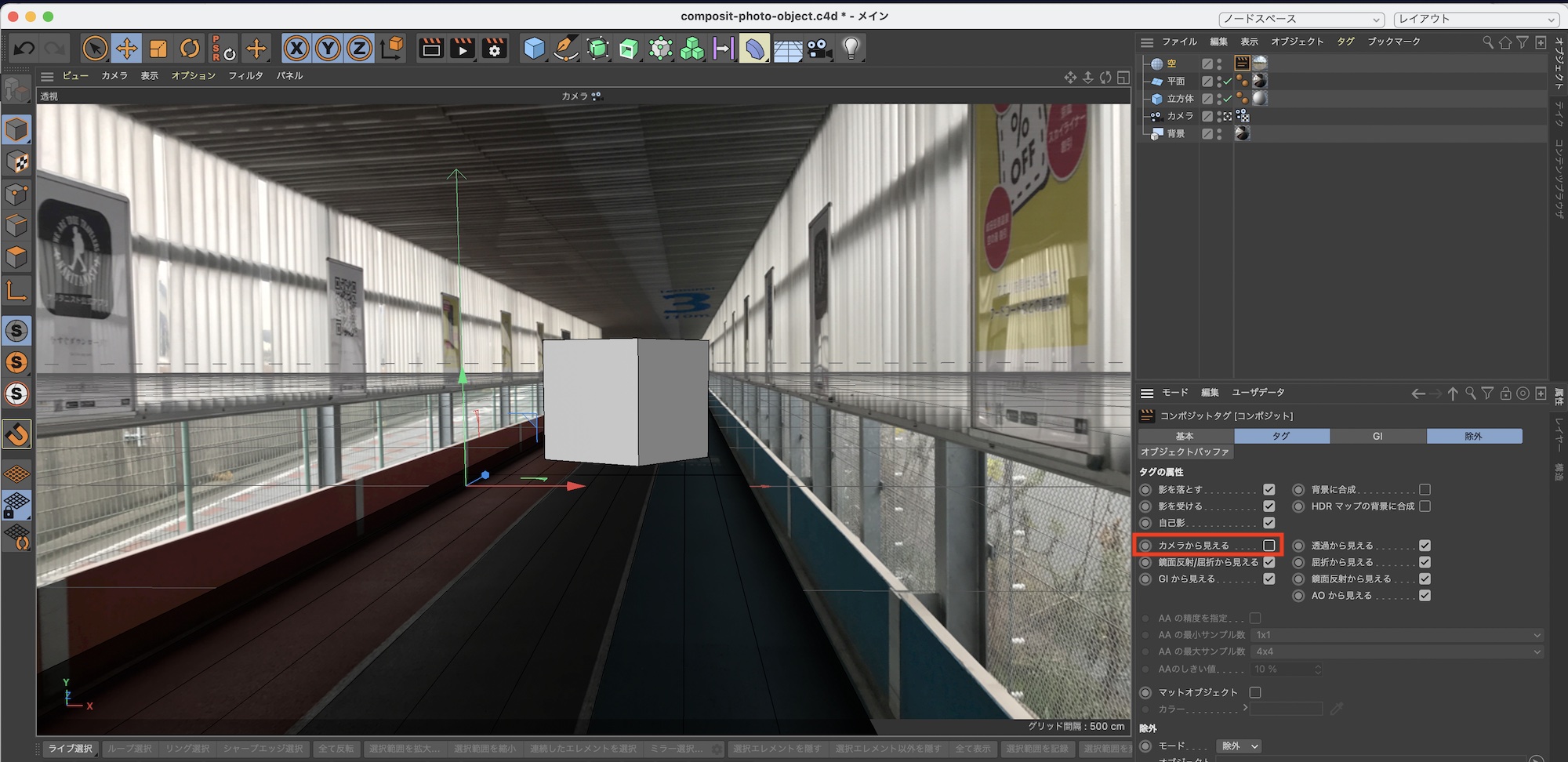This screenshot has width=1568, height=762.
Task: Click the Undo arrow icon
Action: (x=24, y=49)
